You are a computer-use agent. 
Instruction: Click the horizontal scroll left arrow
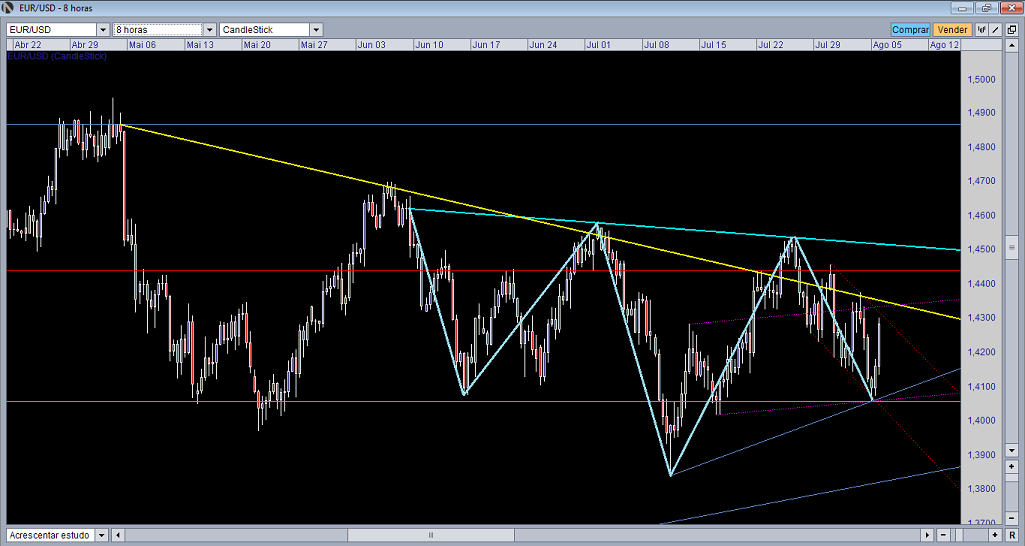click(118, 535)
